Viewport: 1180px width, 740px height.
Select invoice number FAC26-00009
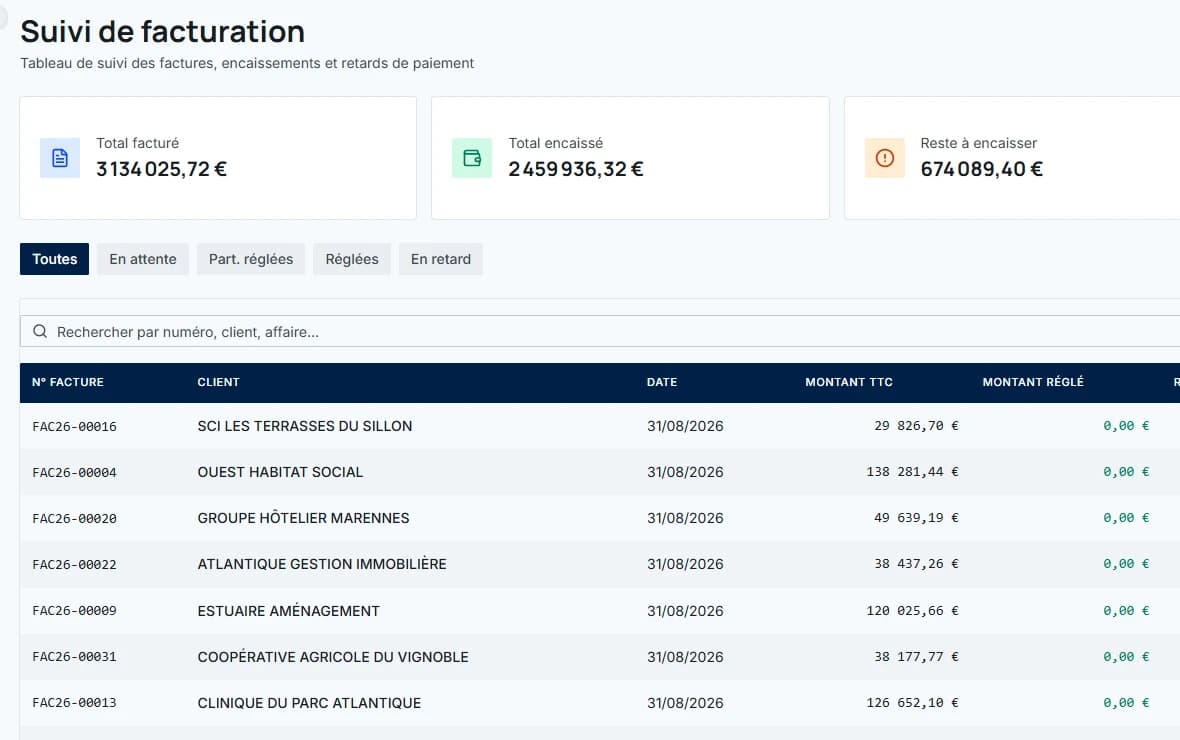coord(75,611)
